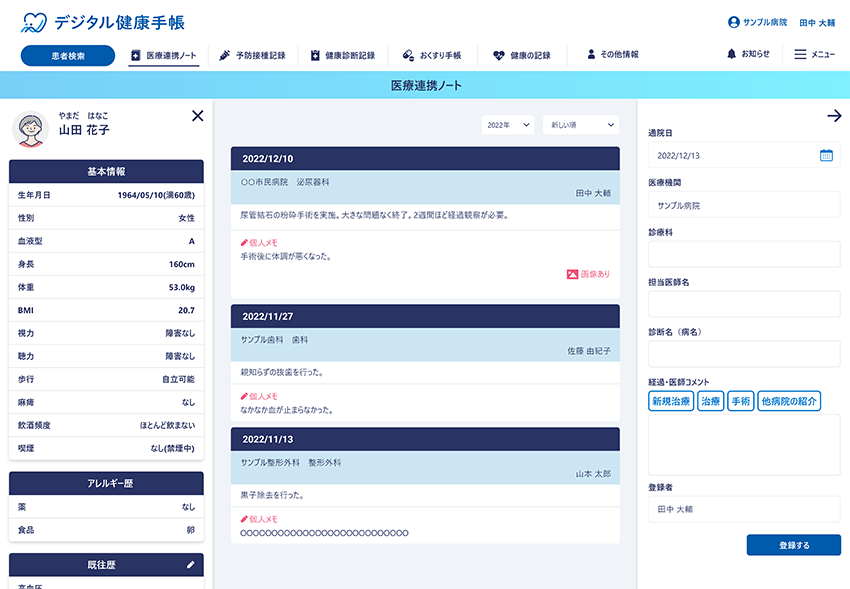
Task: Click the pencil edit icon on 既往歴
Action: [190, 565]
